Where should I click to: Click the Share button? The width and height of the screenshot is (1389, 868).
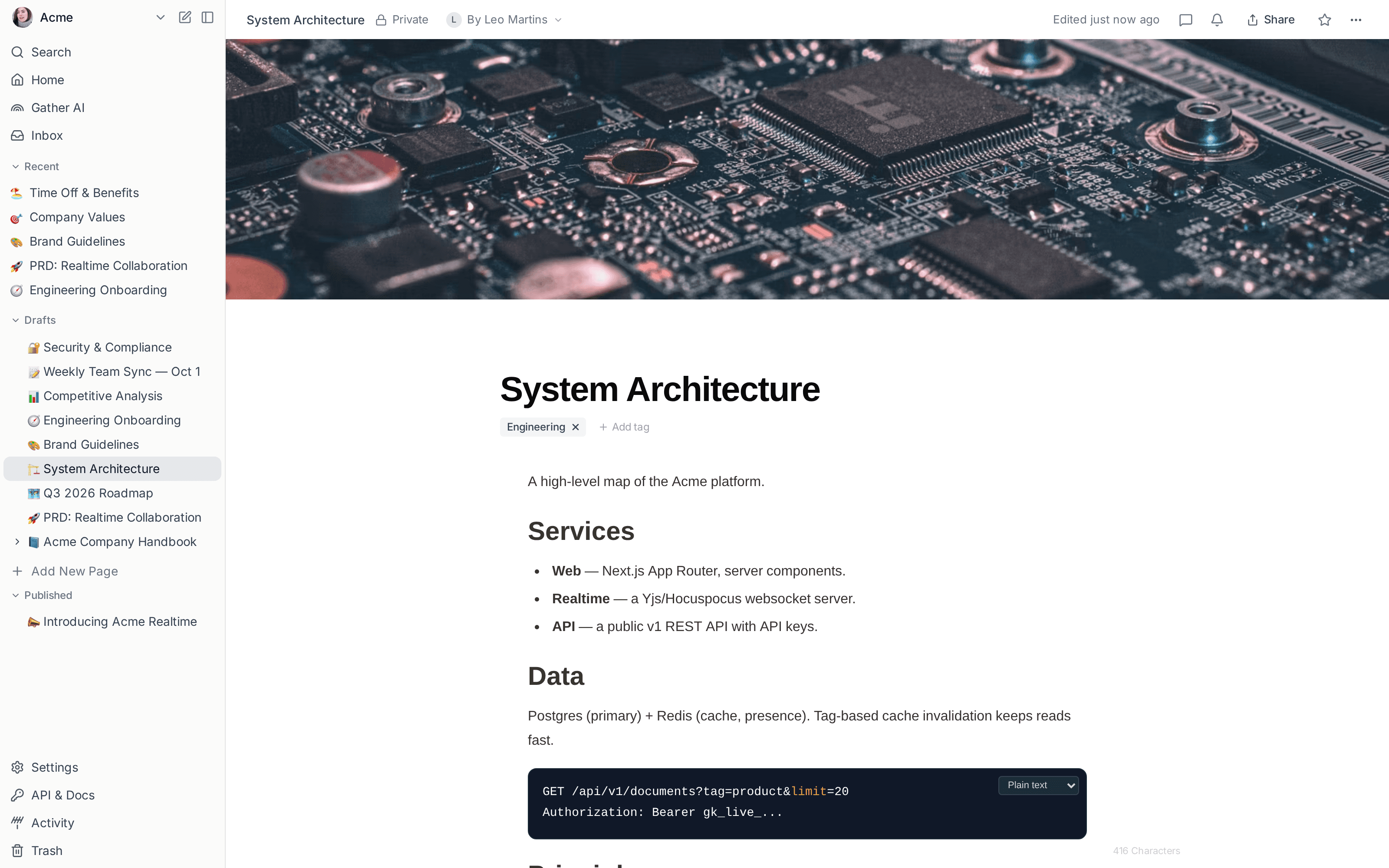tap(1271, 20)
